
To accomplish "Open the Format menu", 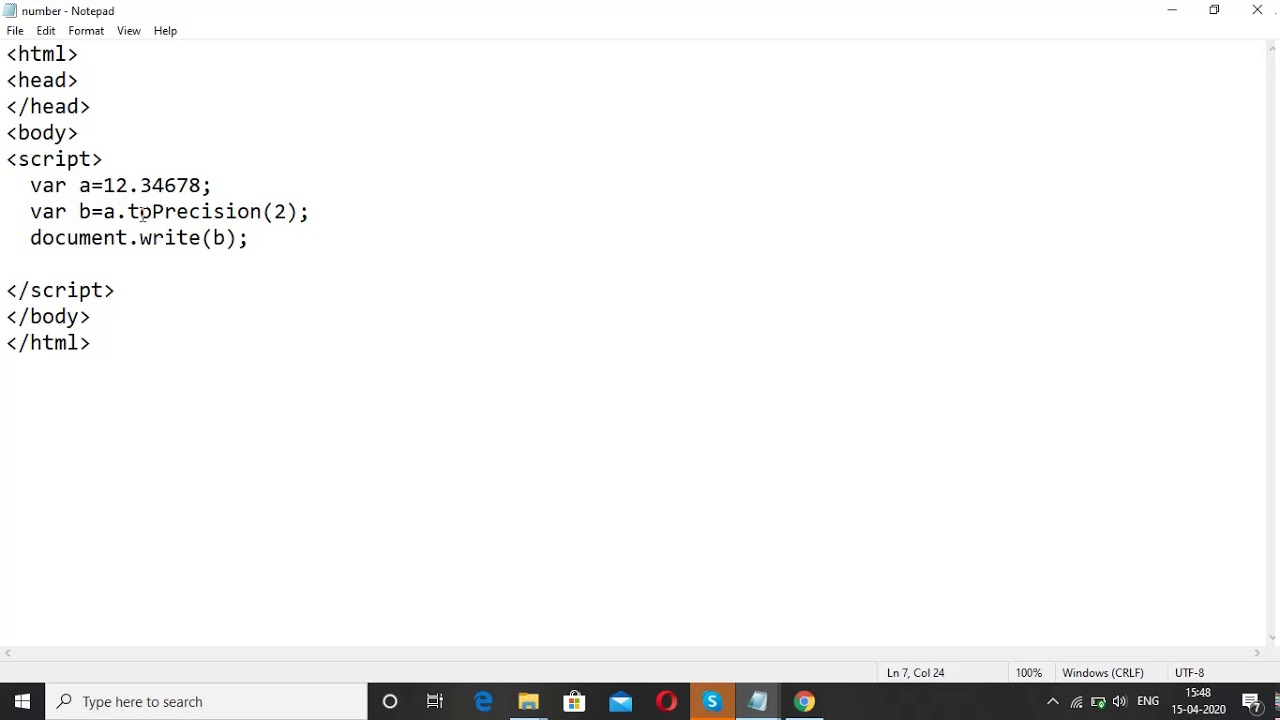I will click(x=86, y=31).
